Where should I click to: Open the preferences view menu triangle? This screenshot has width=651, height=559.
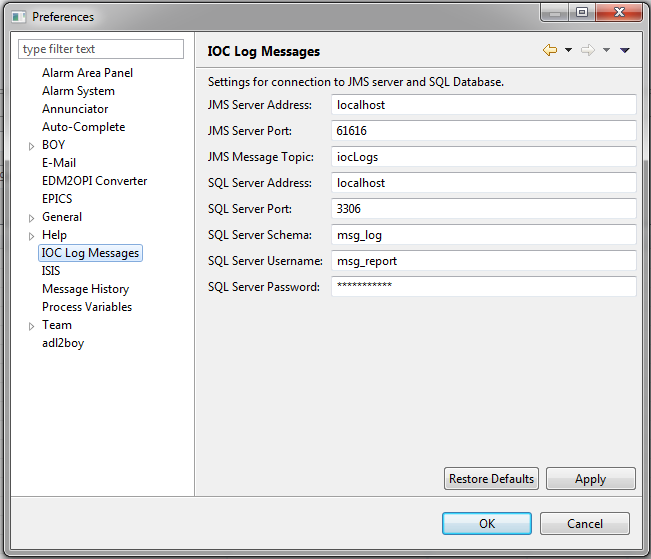[x=624, y=50]
